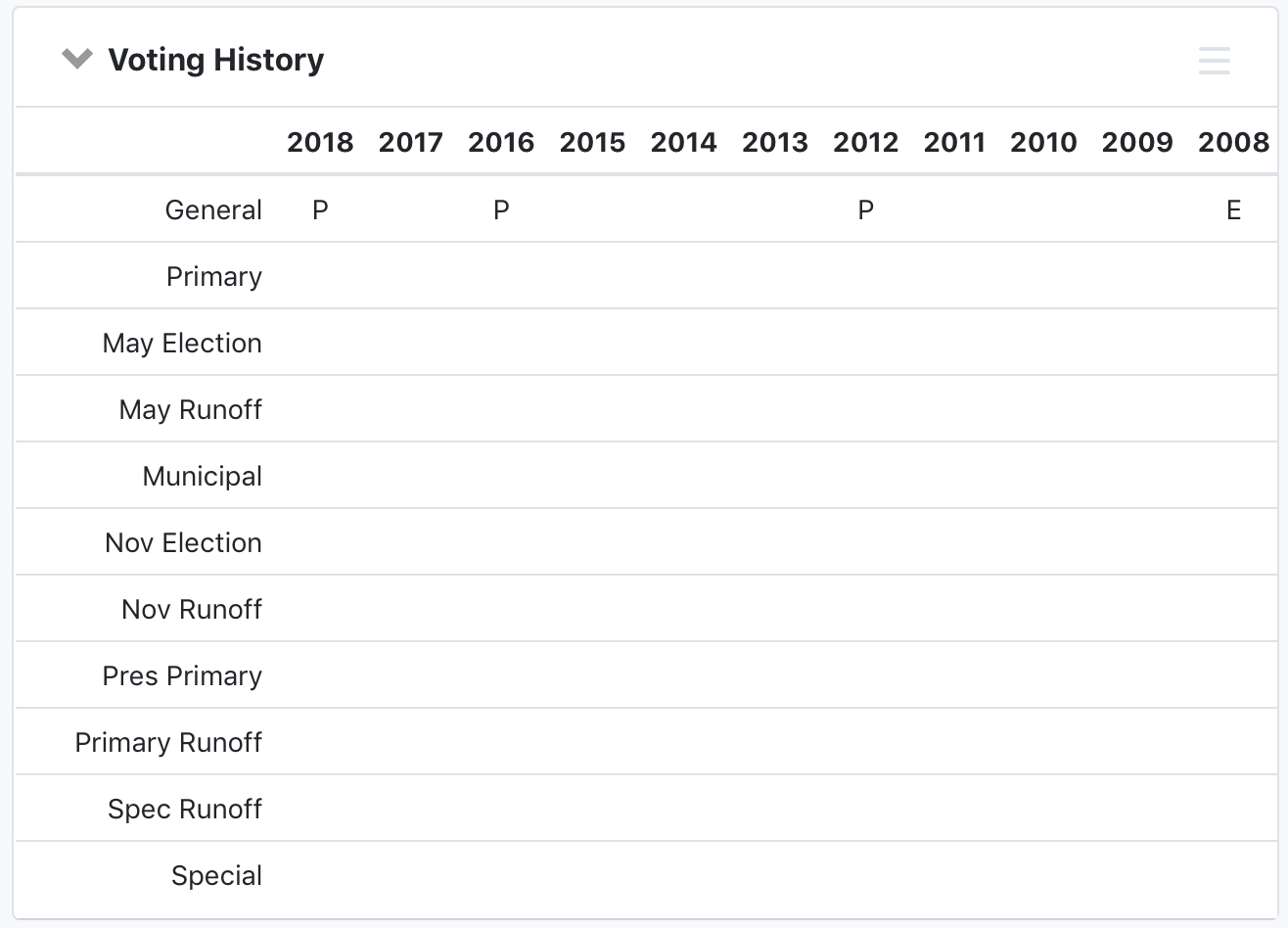Click the Municipal row label

click(203, 477)
